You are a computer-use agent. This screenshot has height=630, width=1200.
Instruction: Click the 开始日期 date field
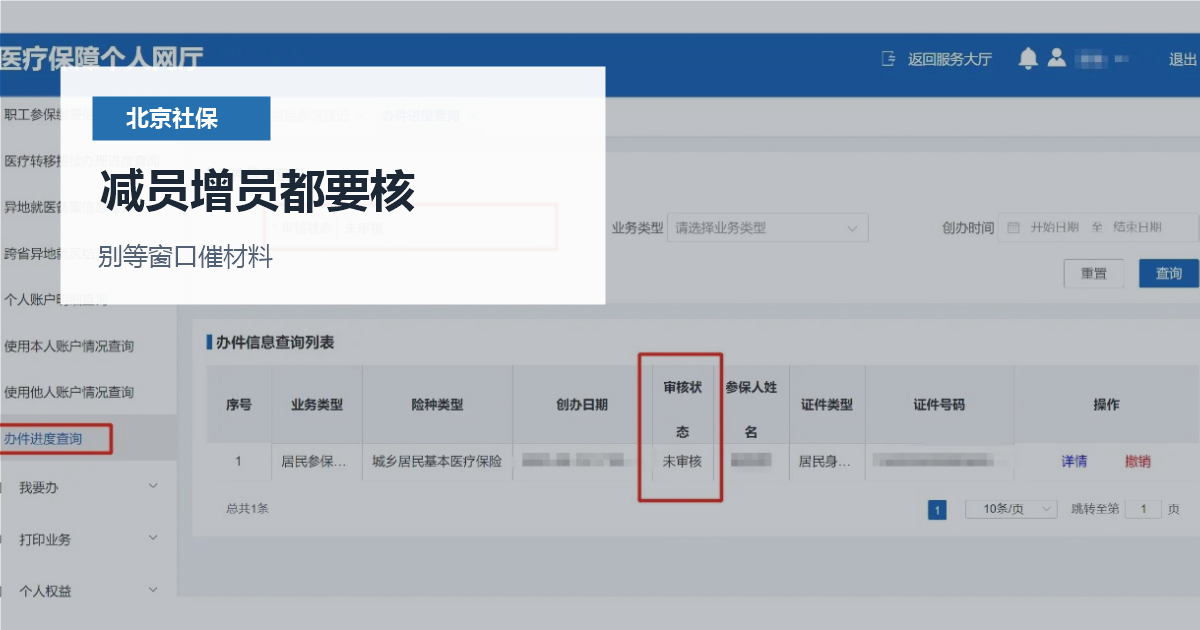(x=1054, y=227)
